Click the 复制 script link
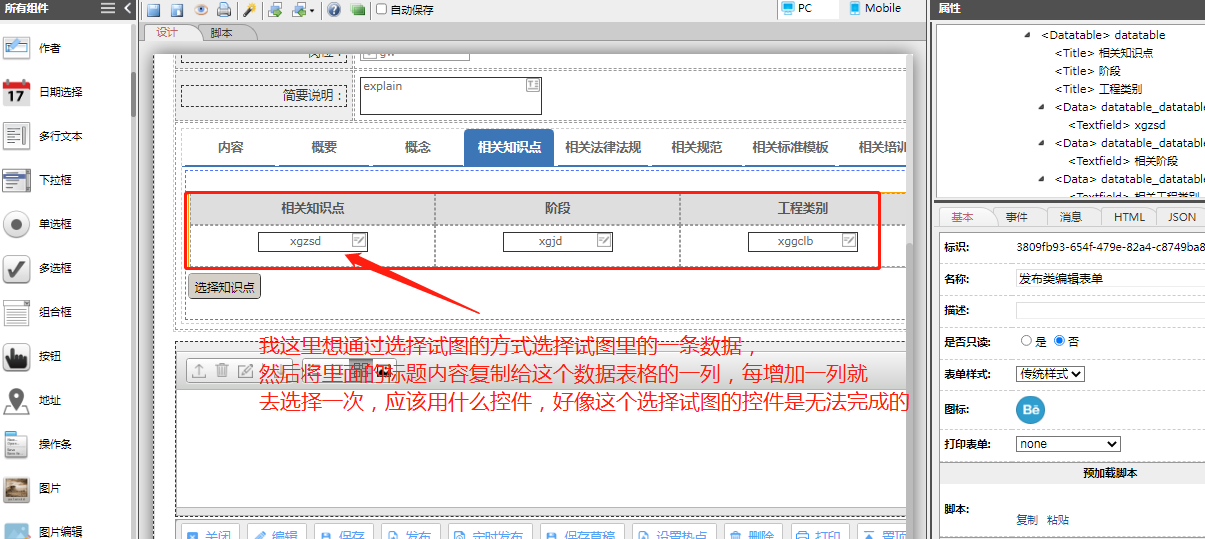The width and height of the screenshot is (1205, 539). 1027,520
